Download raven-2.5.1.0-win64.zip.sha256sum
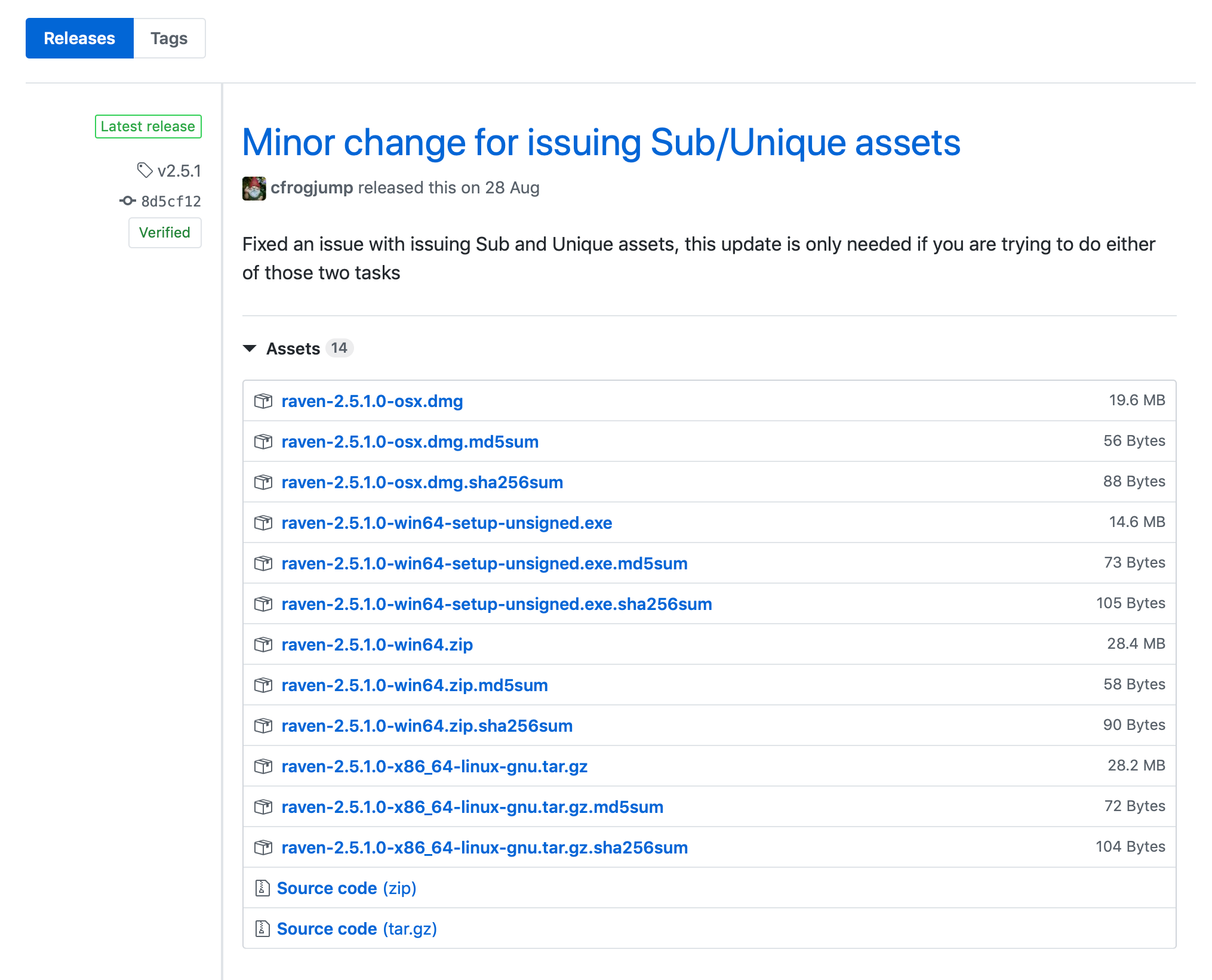The image size is (1212, 980). [x=427, y=726]
